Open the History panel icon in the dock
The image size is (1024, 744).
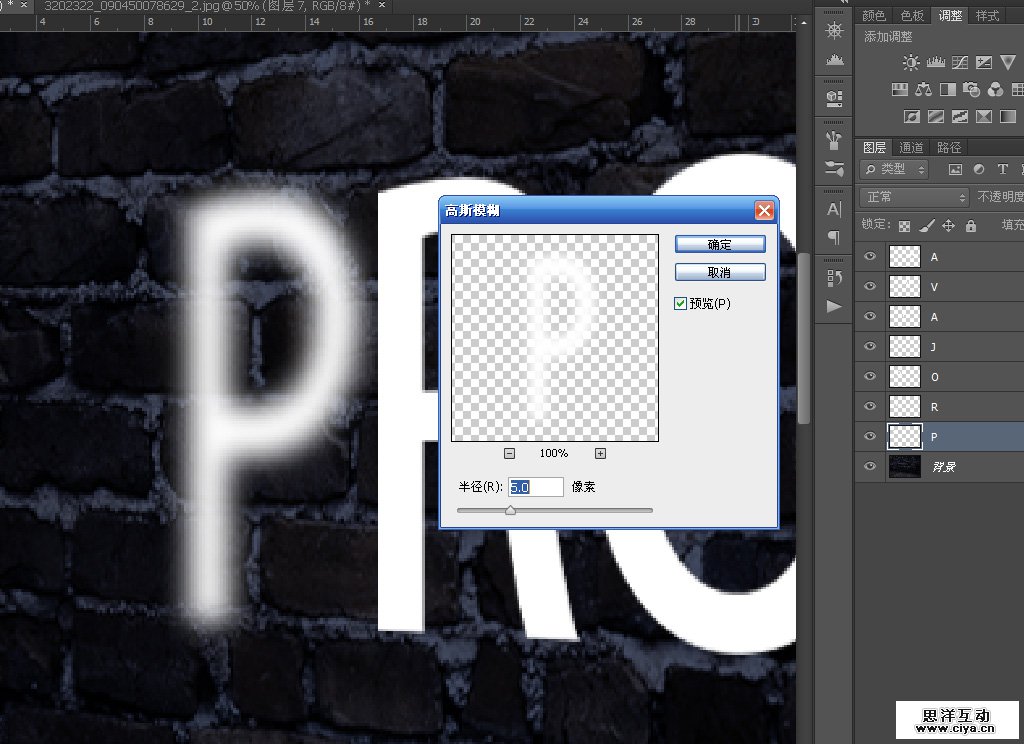click(834, 278)
